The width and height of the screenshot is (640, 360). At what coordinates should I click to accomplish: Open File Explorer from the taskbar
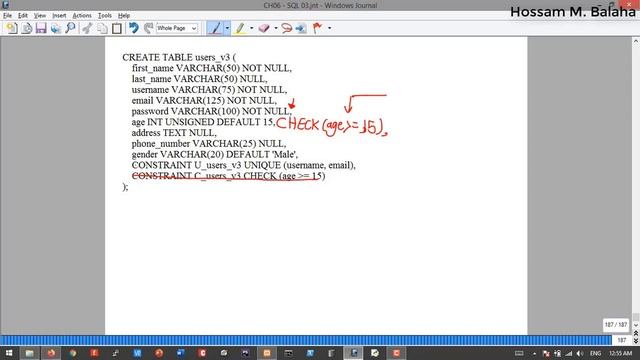point(29,353)
